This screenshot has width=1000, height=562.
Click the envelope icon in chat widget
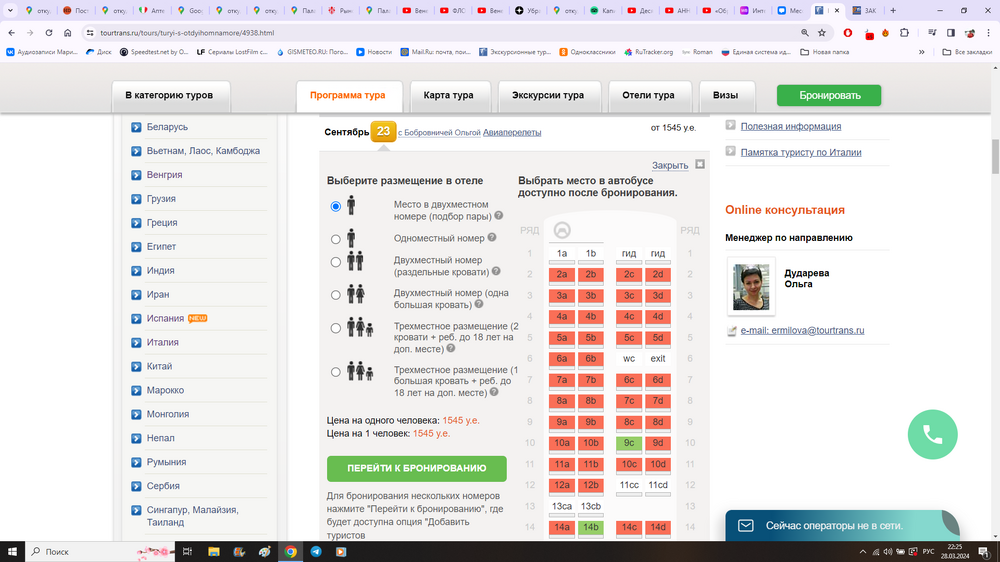click(746, 525)
